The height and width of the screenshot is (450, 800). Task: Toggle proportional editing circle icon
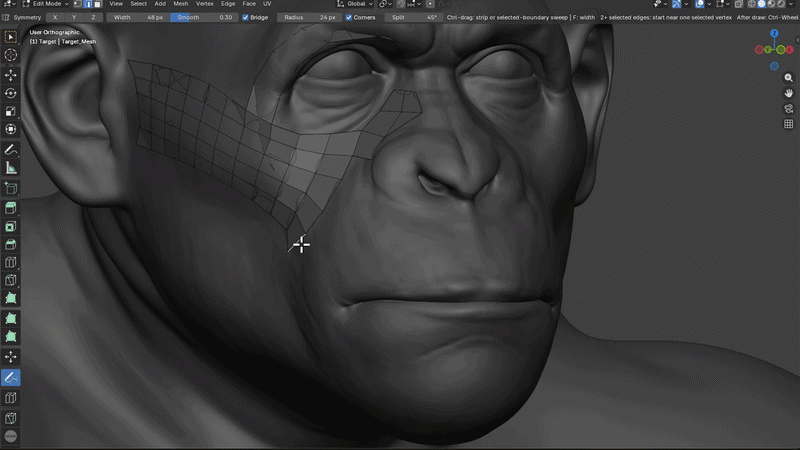point(430,4)
